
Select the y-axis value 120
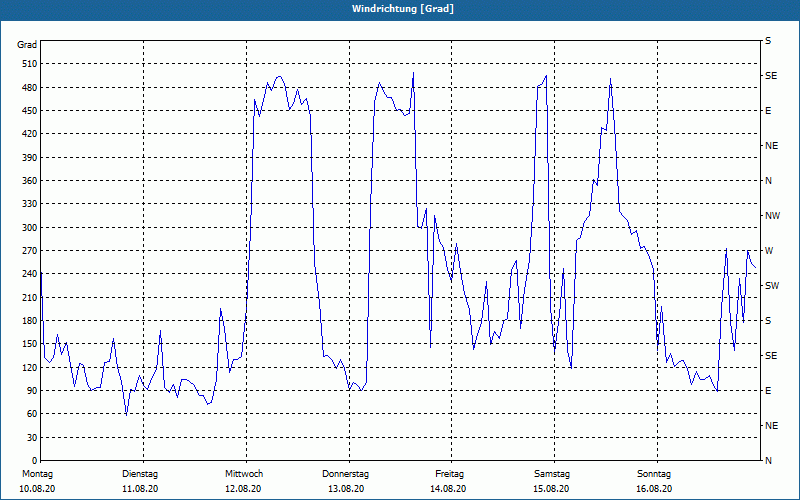coord(31,367)
